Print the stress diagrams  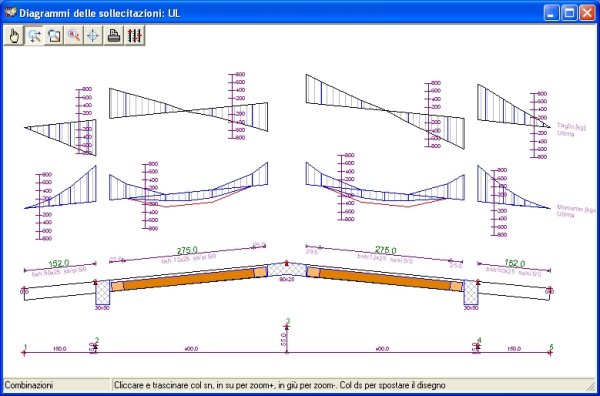point(114,36)
